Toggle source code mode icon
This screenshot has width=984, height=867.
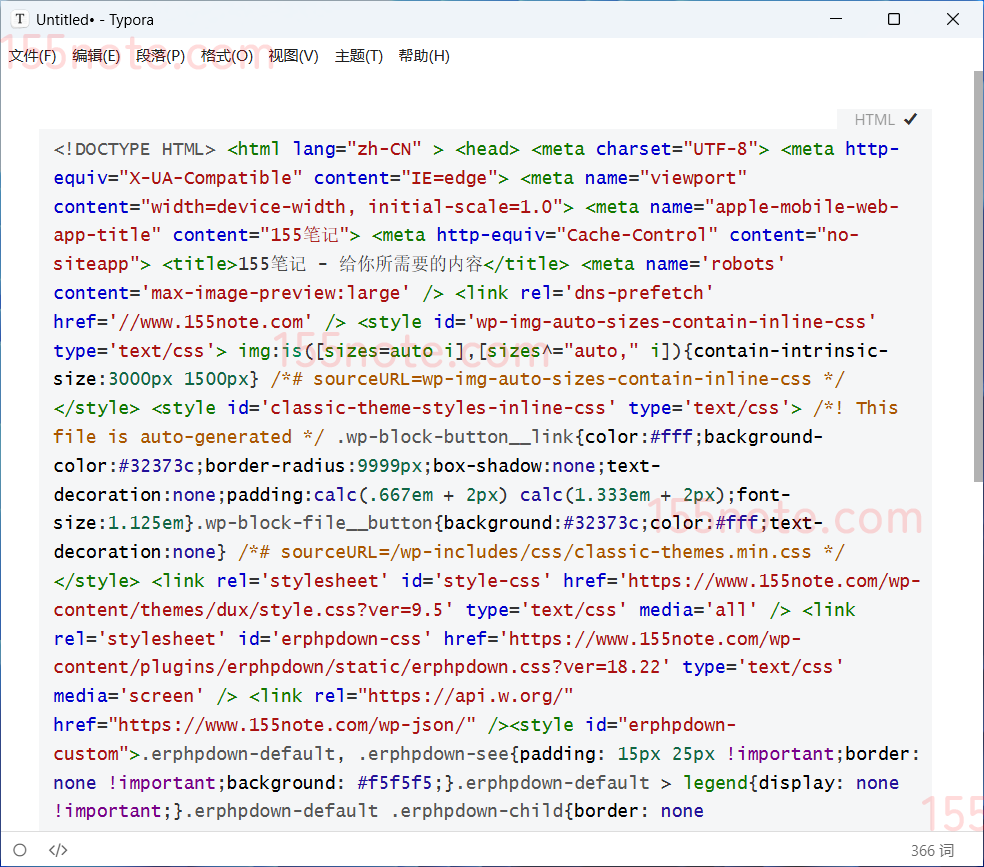(59, 850)
